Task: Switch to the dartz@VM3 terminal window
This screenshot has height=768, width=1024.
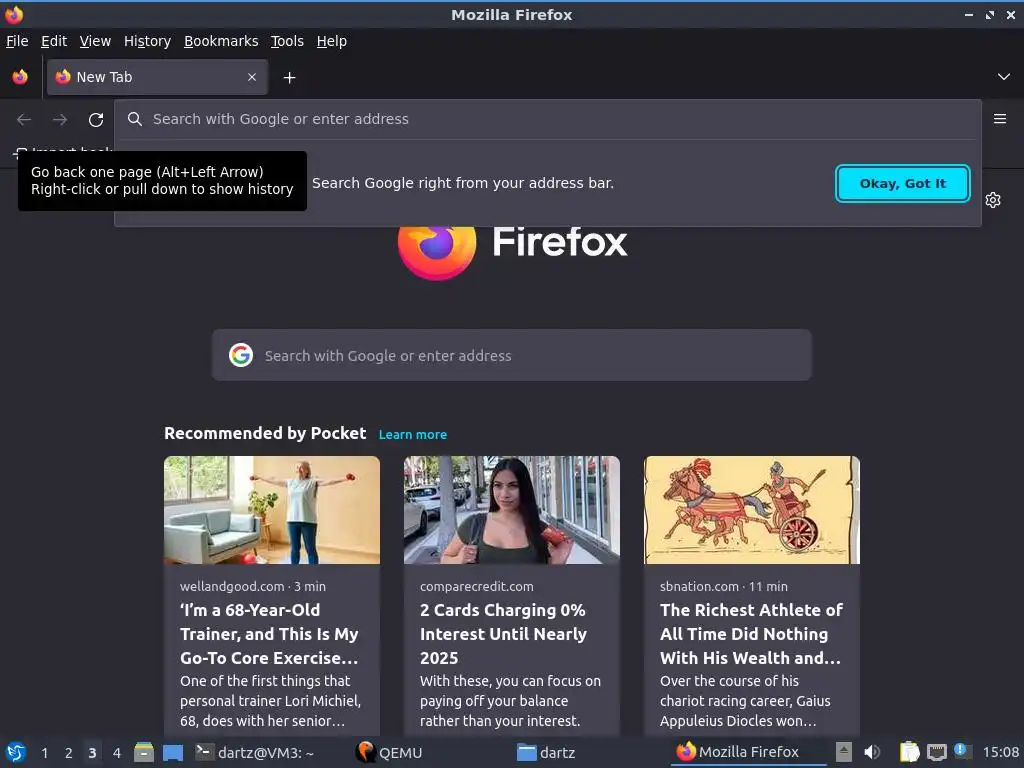Action: tap(255, 752)
